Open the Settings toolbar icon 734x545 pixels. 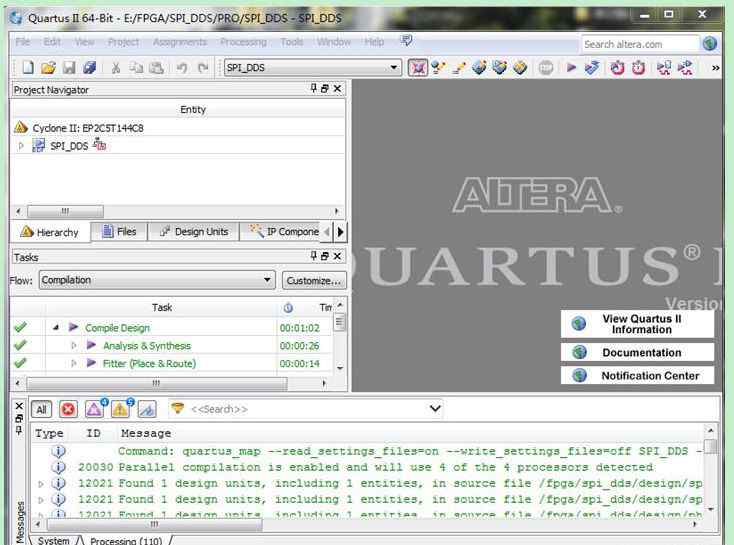[x=438, y=68]
